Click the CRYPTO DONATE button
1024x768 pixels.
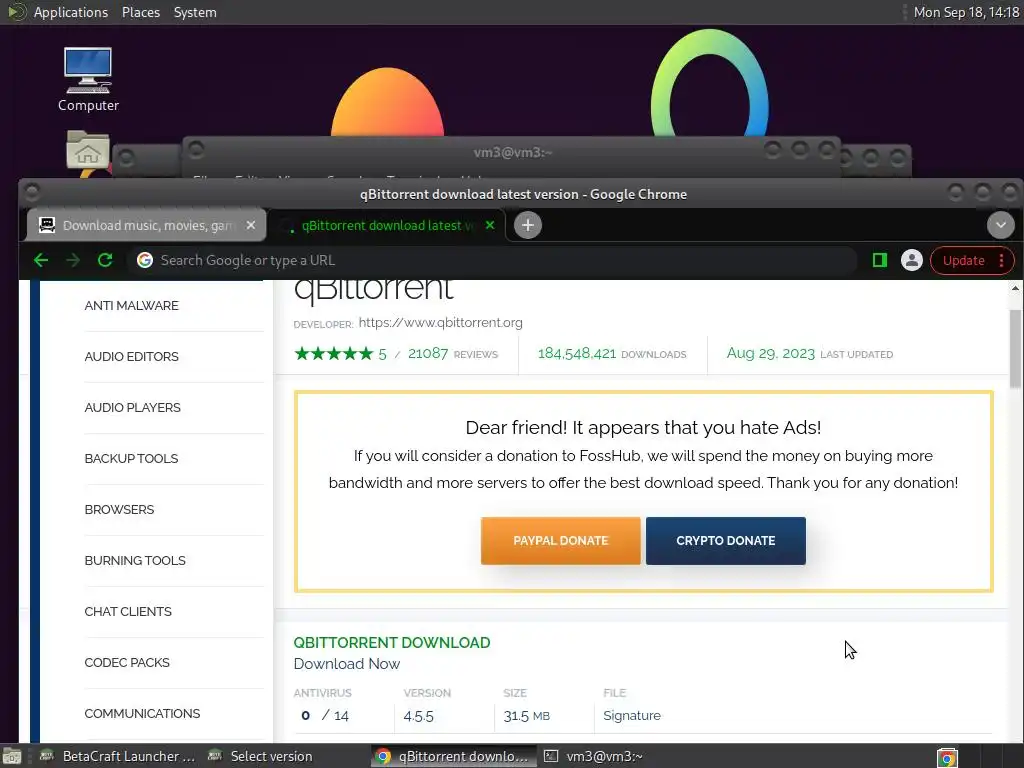tap(726, 541)
